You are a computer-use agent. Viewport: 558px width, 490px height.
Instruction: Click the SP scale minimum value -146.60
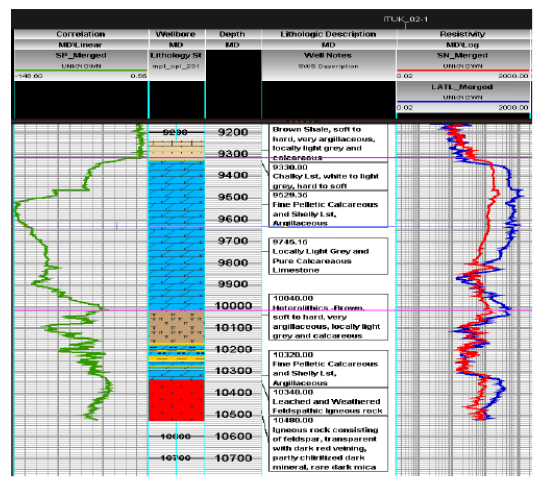pos(29,76)
